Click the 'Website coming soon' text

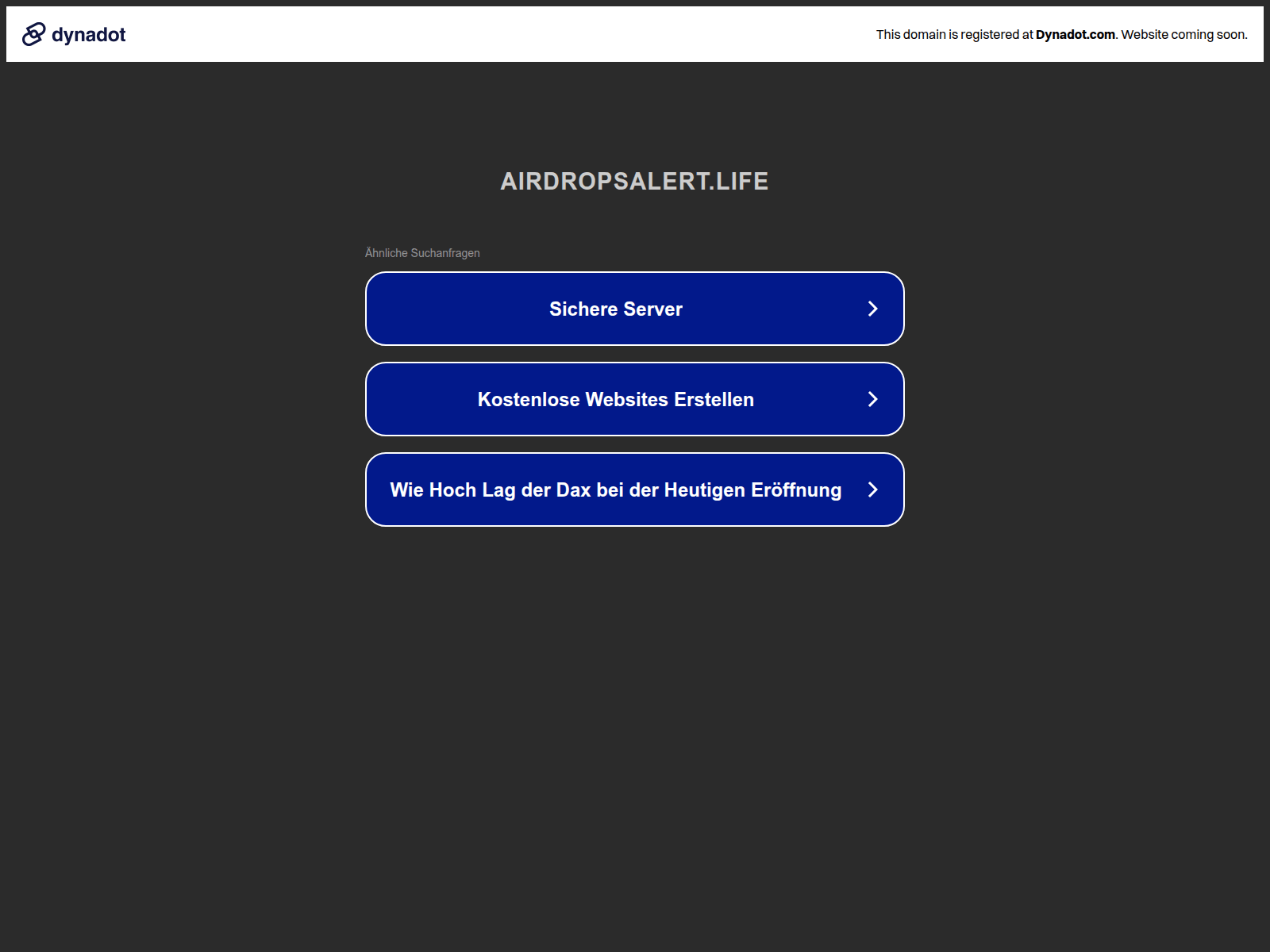pyautogui.click(x=1183, y=34)
